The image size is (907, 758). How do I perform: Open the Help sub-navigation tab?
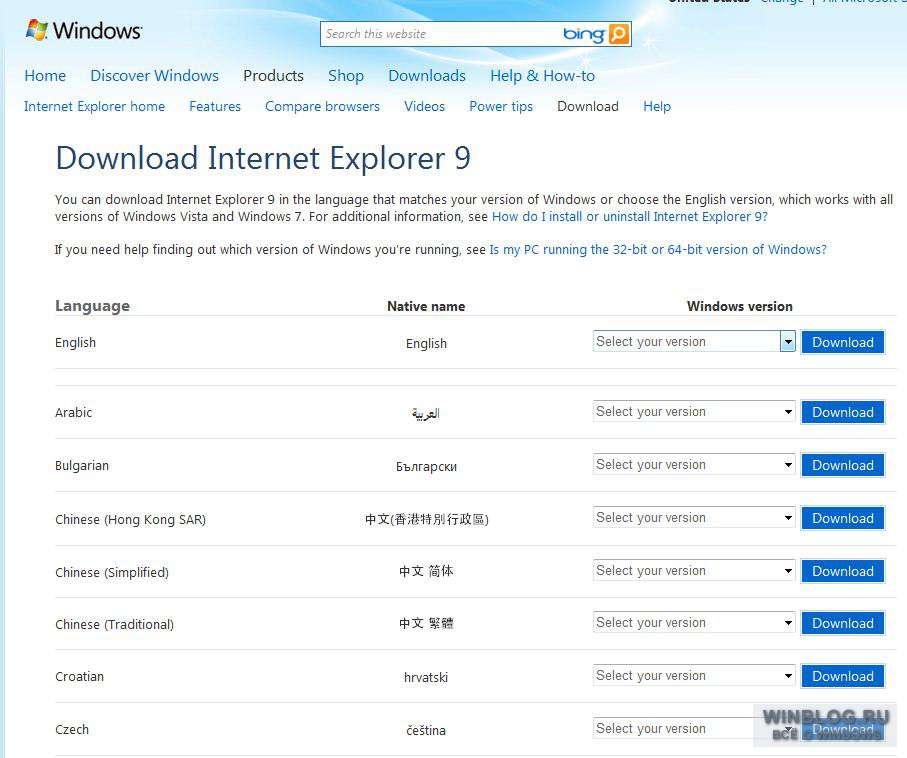point(657,106)
